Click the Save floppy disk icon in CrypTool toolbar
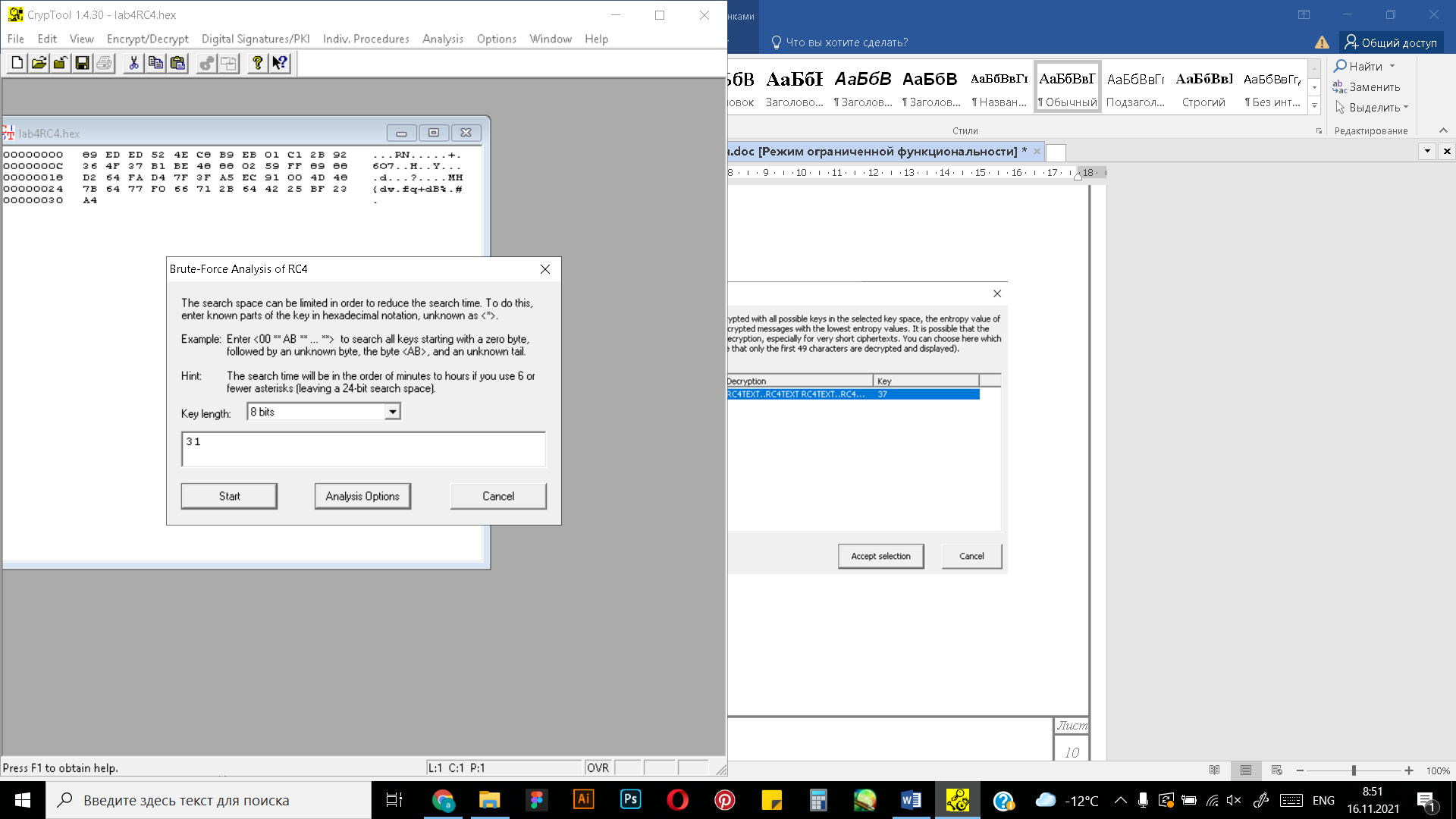This screenshot has height=819, width=1456. [x=82, y=63]
